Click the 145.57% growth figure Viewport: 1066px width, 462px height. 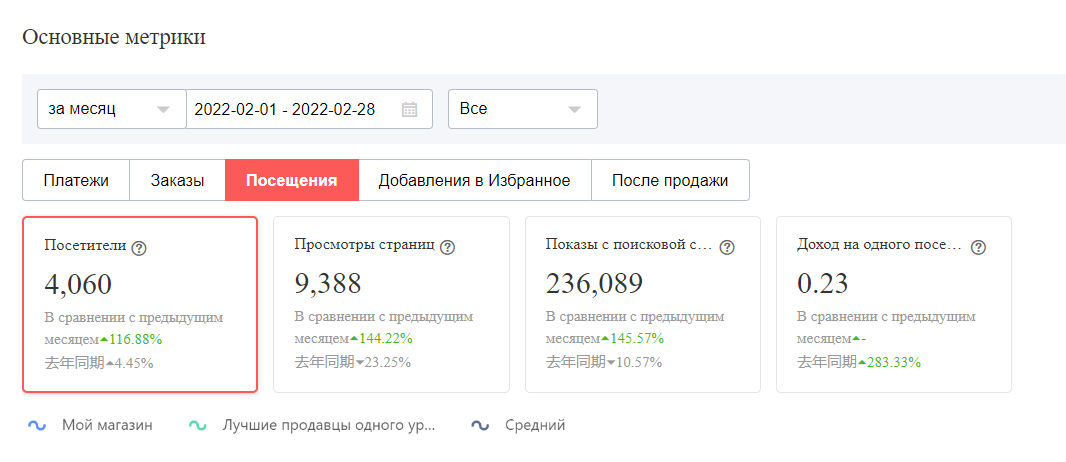point(637,338)
